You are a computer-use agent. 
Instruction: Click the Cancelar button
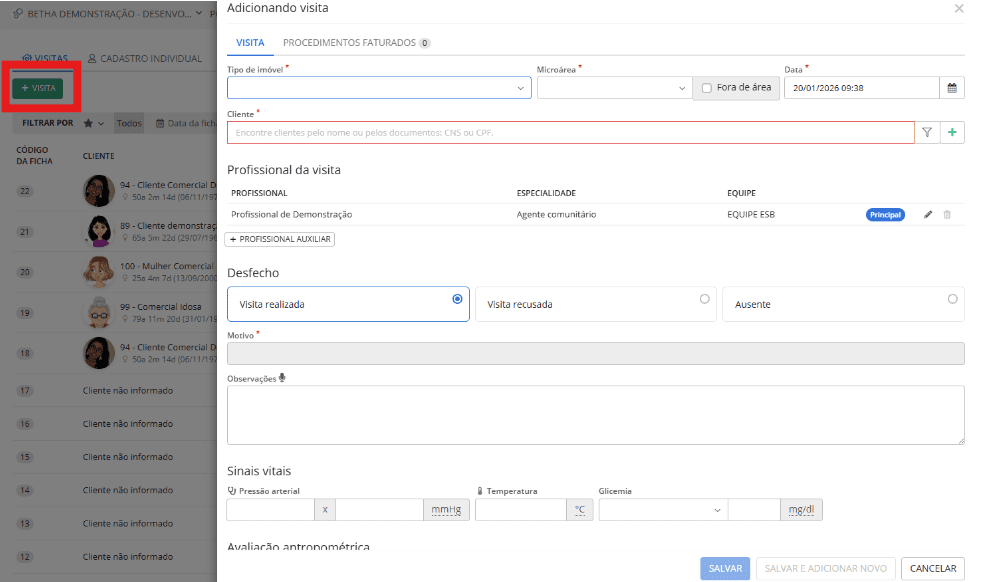[x=932, y=568]
